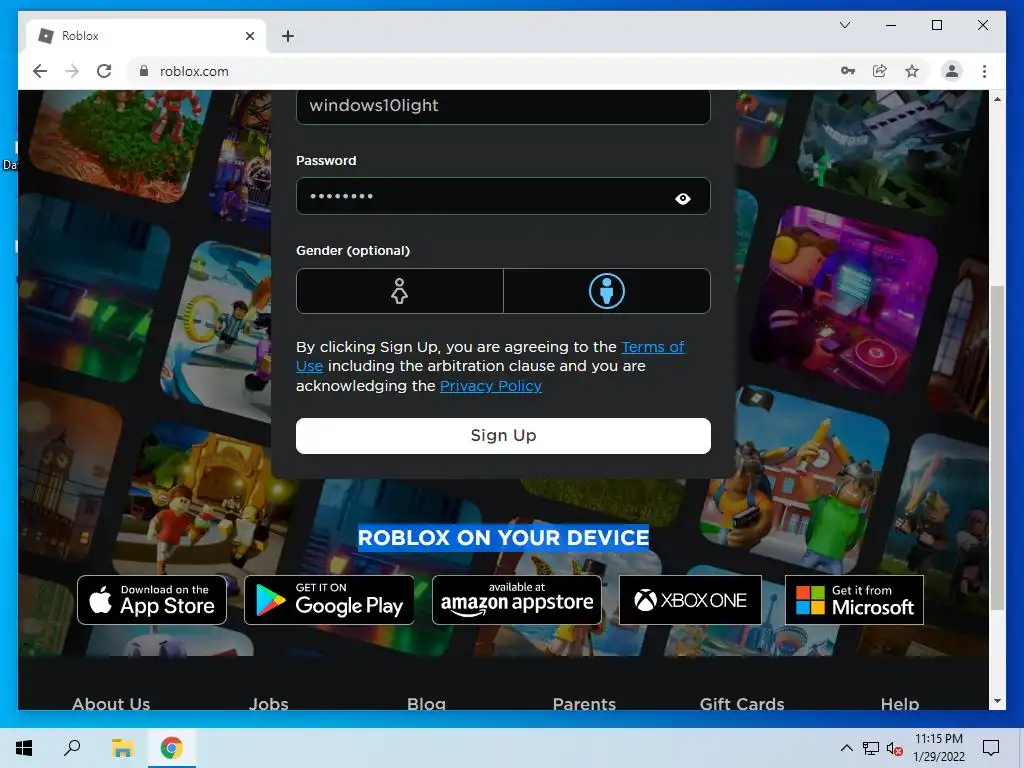Open the Terms of Use link

point(652,347)
